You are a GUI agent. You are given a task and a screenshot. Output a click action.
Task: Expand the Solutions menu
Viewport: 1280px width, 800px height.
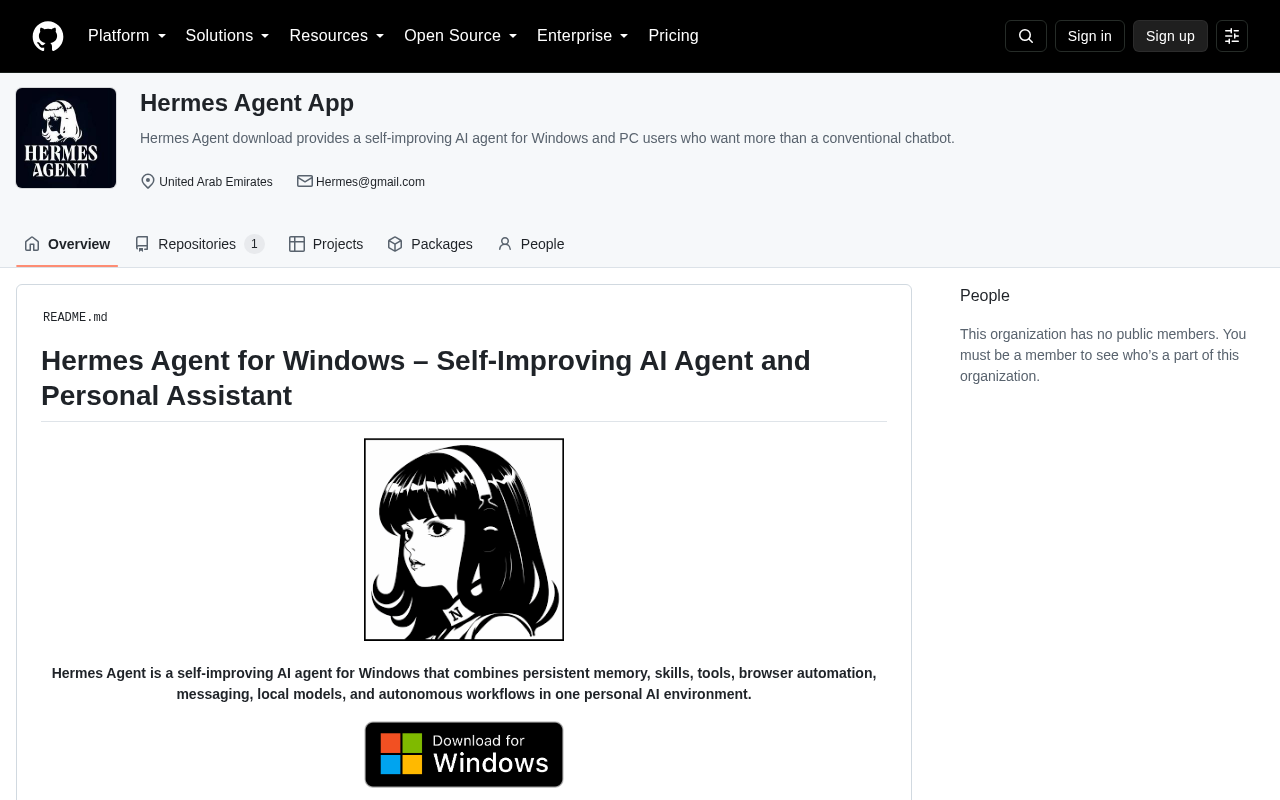[x=228, y=36]
